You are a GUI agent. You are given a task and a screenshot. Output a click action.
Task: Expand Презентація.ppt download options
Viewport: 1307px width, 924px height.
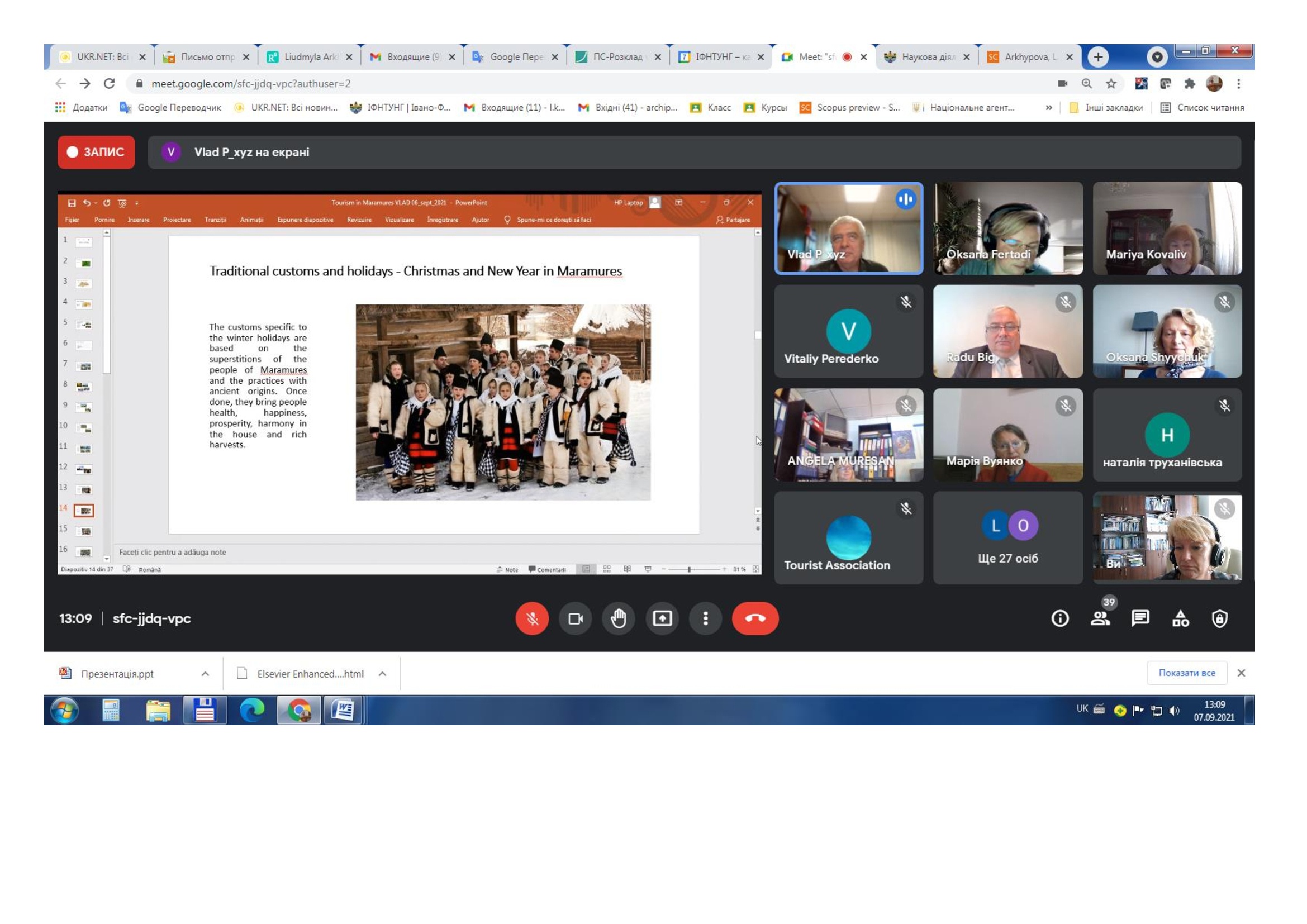click(205, 674)
